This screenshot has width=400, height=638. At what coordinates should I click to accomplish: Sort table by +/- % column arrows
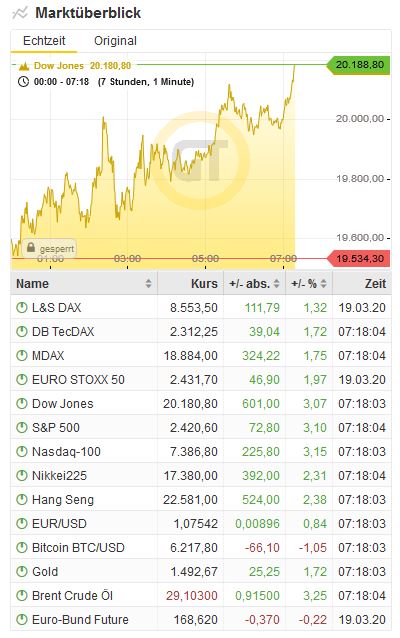pos(323,284)
